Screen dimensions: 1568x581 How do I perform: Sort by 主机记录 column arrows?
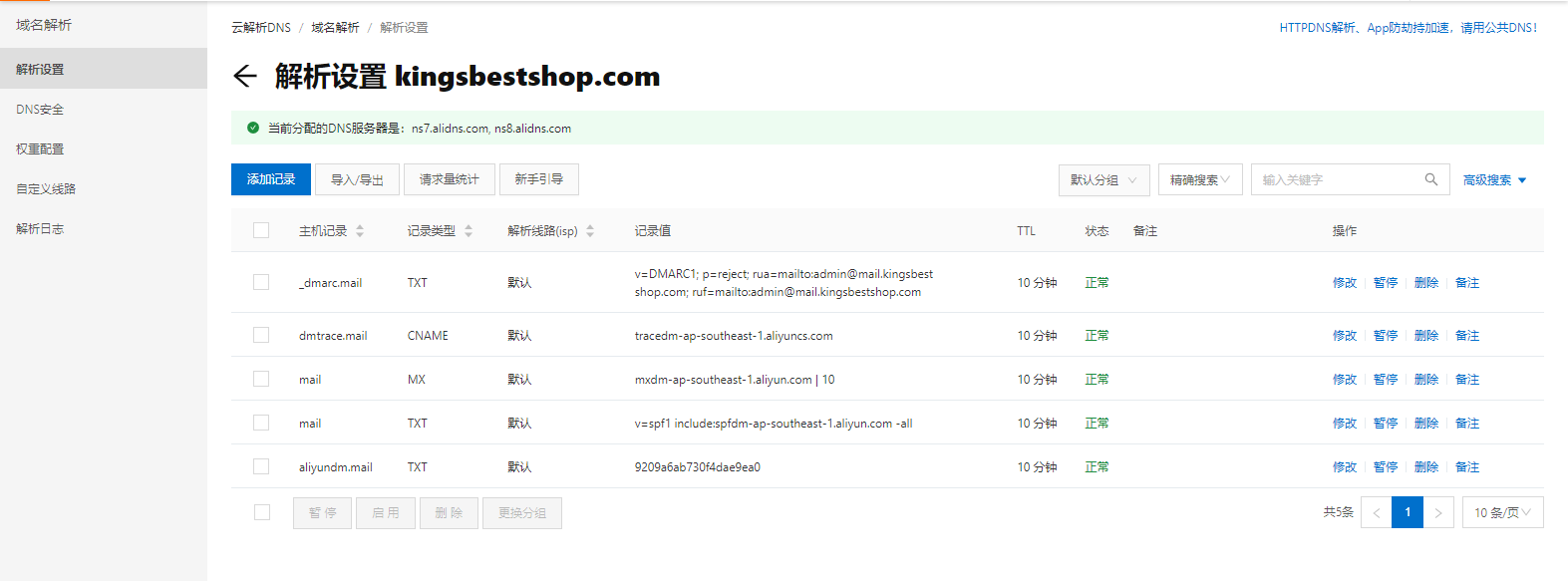pos(360,231)
